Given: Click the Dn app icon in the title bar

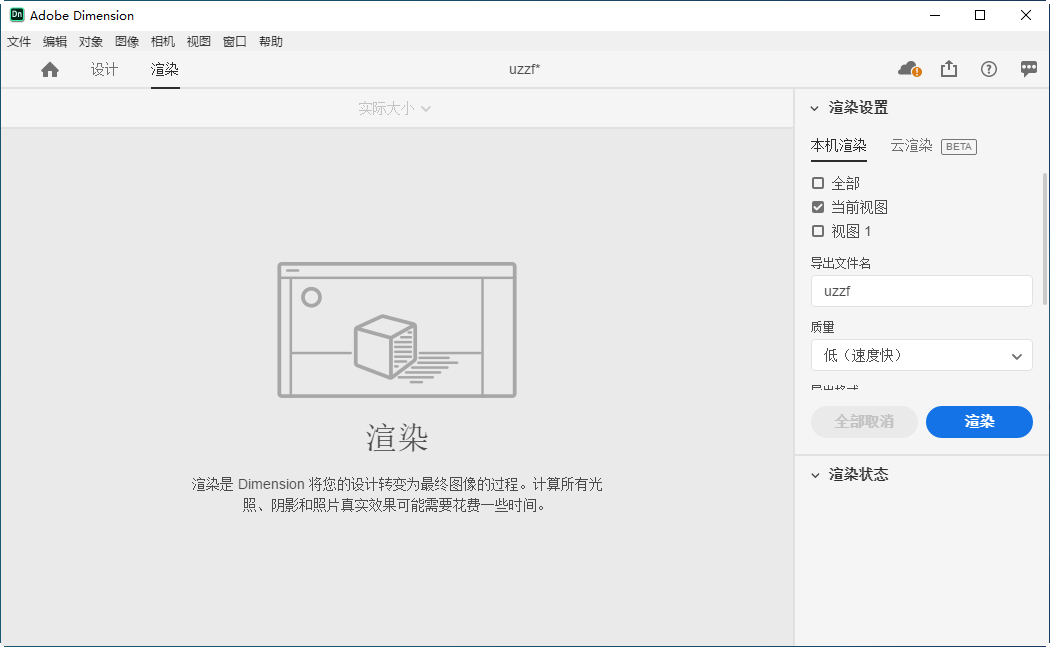Looking at the screenshot, I should coord(15,15).
